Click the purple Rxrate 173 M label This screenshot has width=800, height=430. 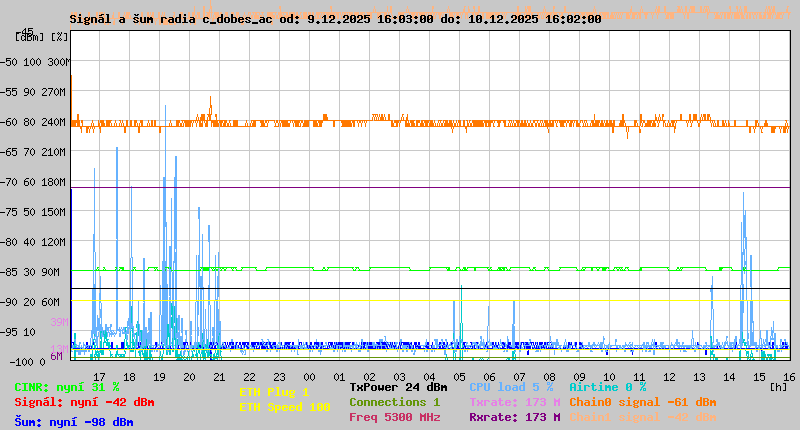click(514, 417)
